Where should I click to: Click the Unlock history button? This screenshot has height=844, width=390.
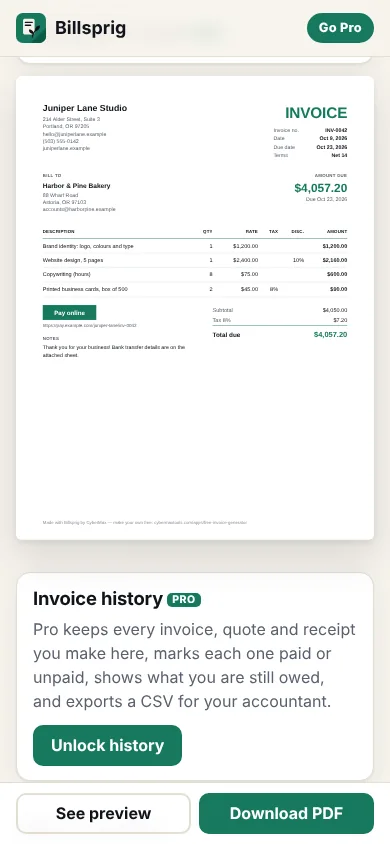point(108,745)
